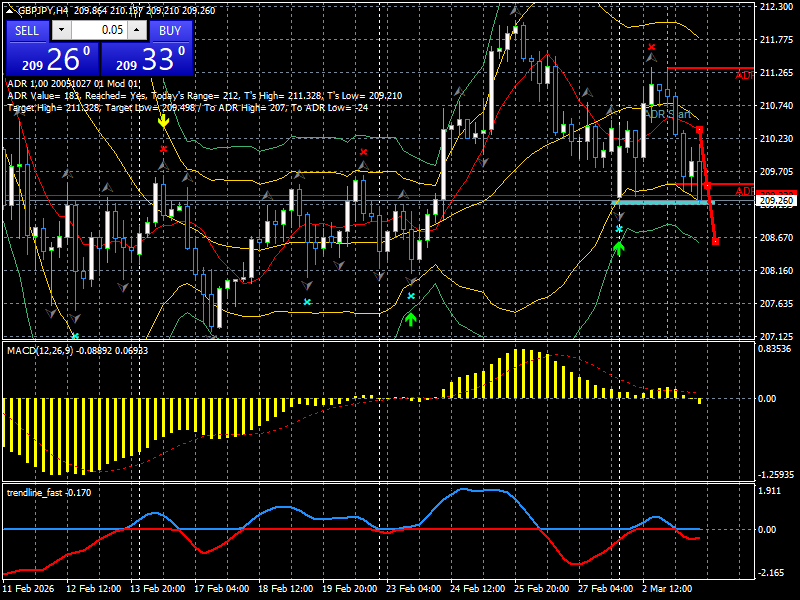Collapse one-click trading panel via triangle
This screenshot has height=600, width=800.
pyautogui.click(x=10, y=10)
